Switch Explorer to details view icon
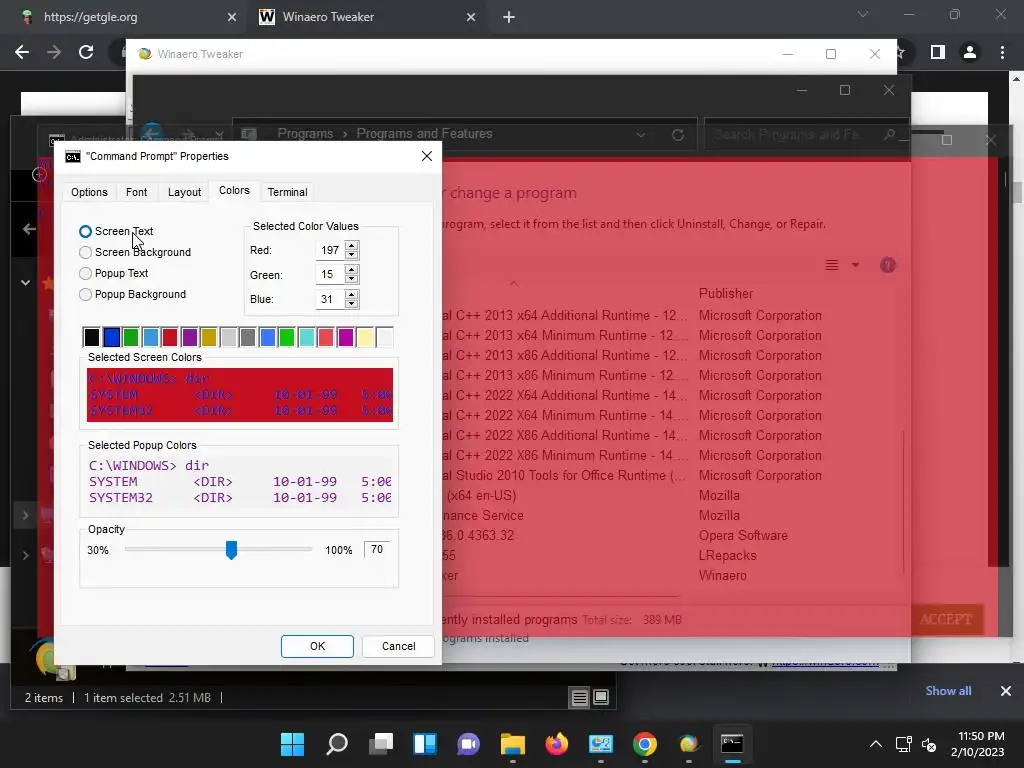This screenshot has height=768, width=1024. (579, 697)
